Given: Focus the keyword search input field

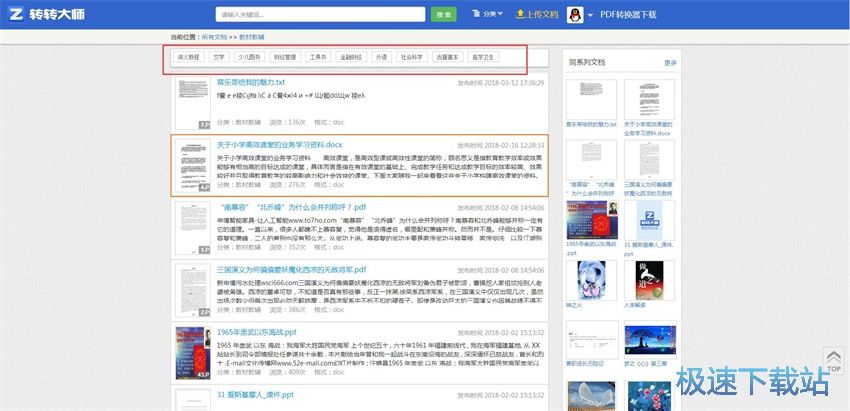Looking at the screenshot, I should point(320,15).
